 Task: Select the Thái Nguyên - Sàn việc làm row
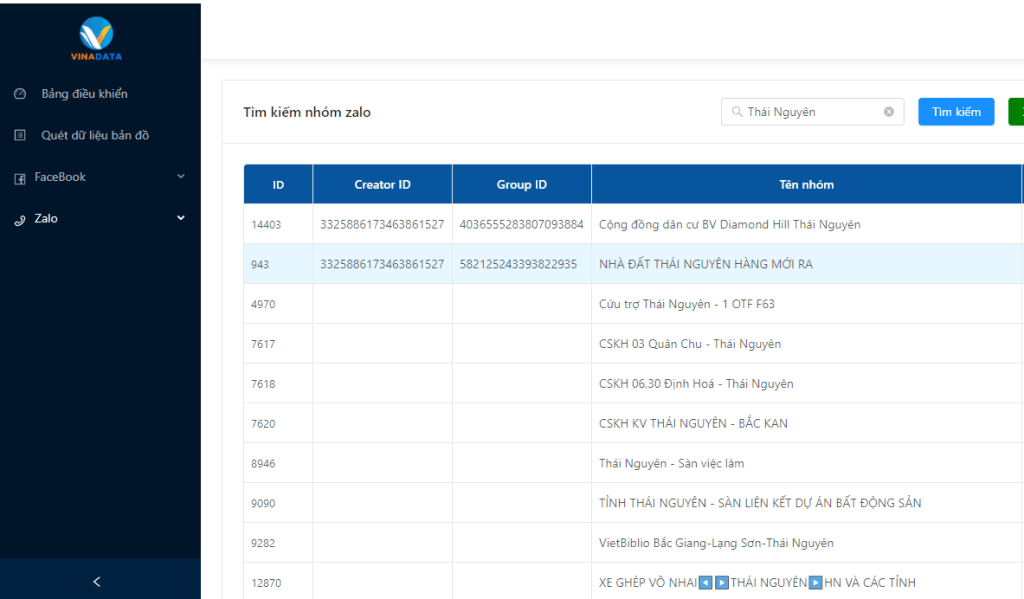coord(671,463)
